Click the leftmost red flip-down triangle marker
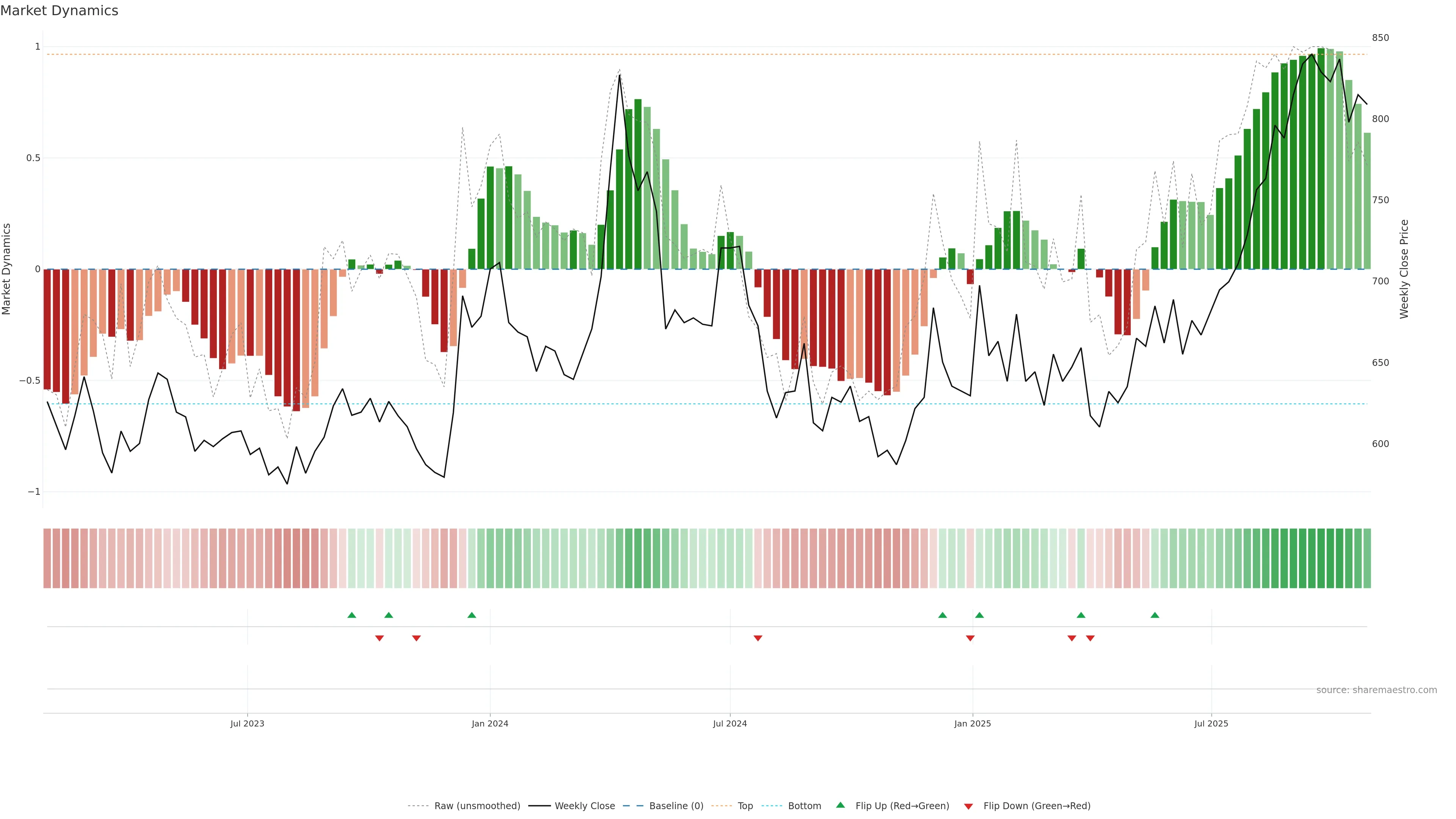 (x=379, y=638)
